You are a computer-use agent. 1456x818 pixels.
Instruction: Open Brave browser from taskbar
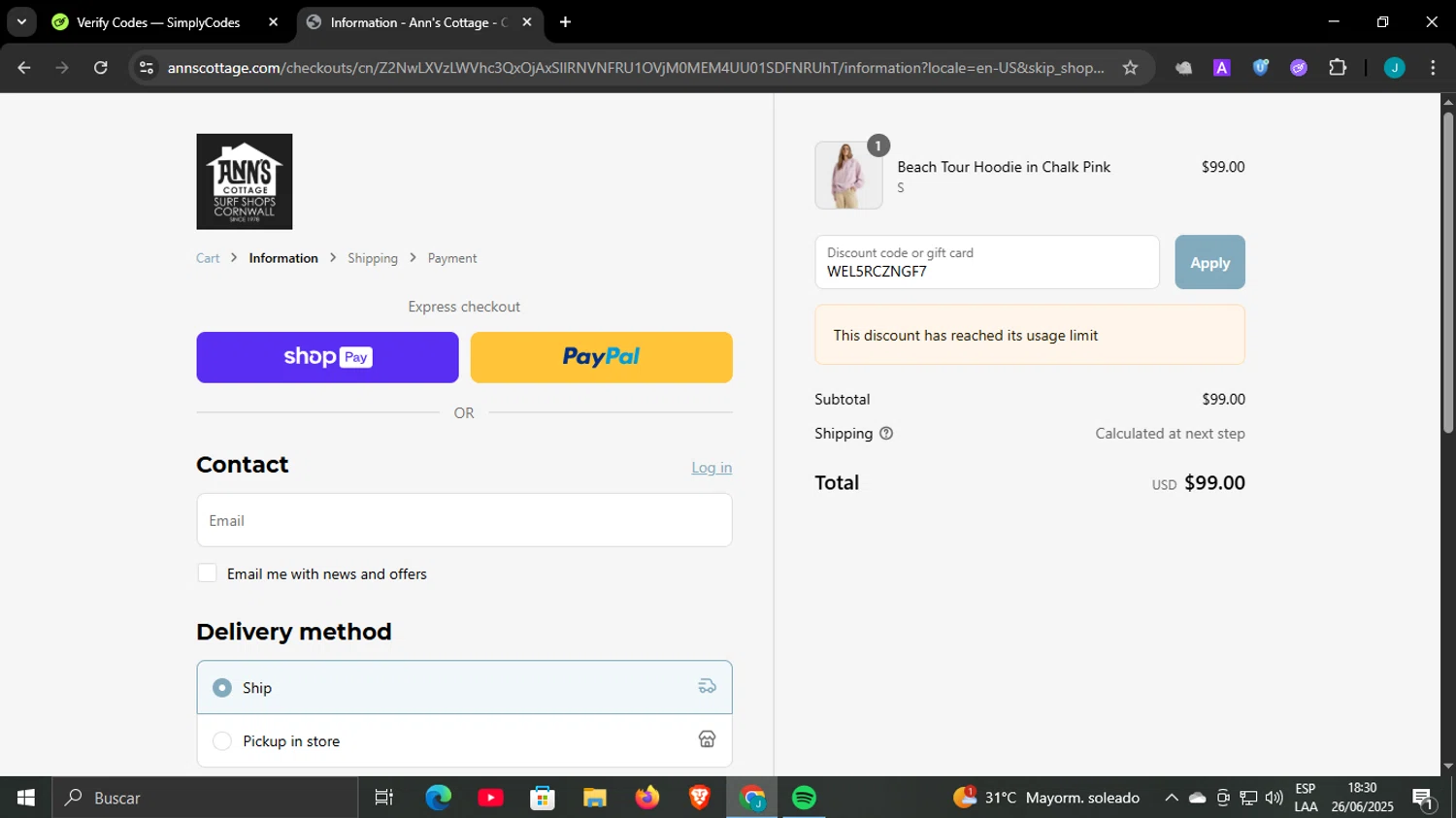(700, 798)
